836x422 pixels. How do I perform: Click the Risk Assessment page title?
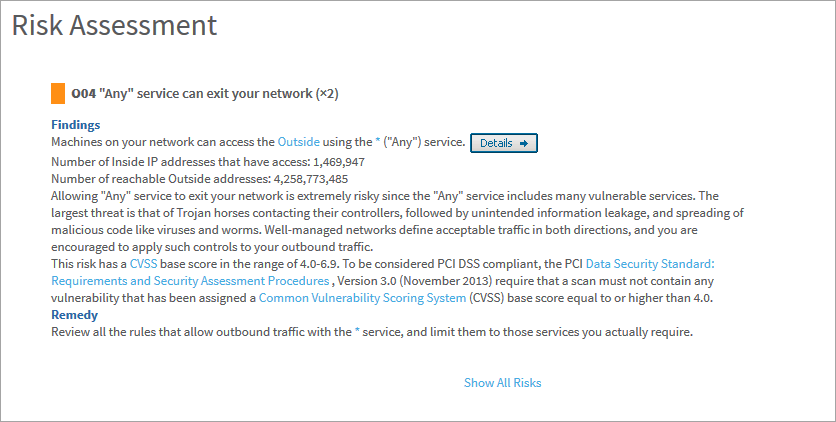pos(114,24)
